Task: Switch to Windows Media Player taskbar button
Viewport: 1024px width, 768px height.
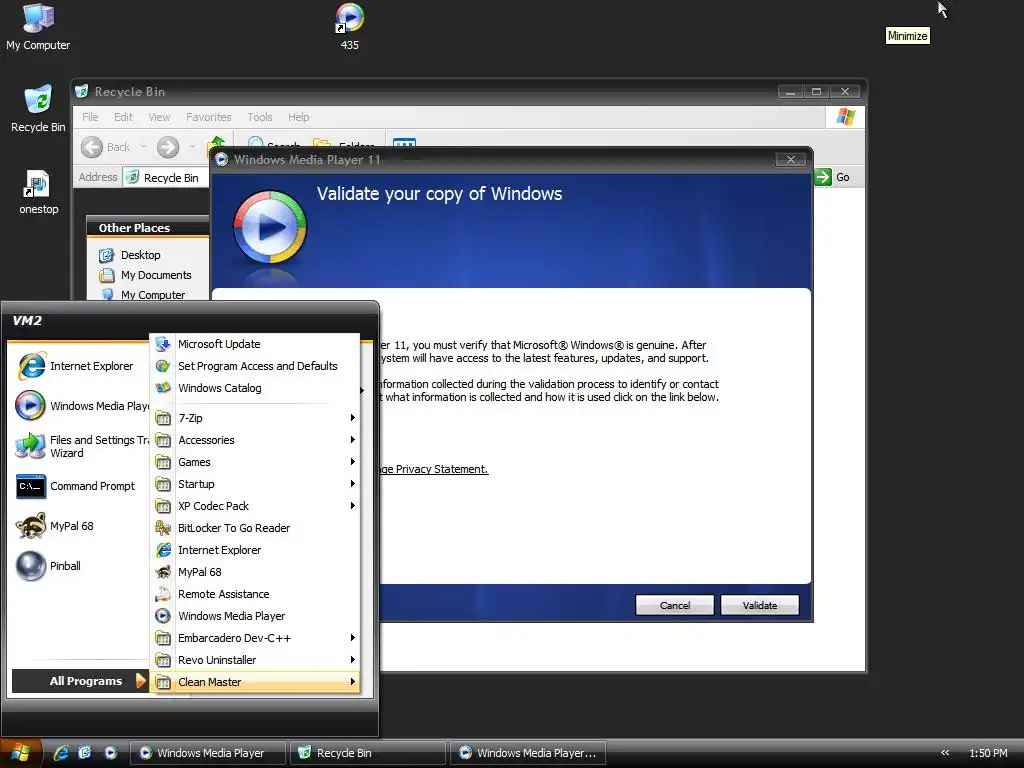Action: point(208,753)
